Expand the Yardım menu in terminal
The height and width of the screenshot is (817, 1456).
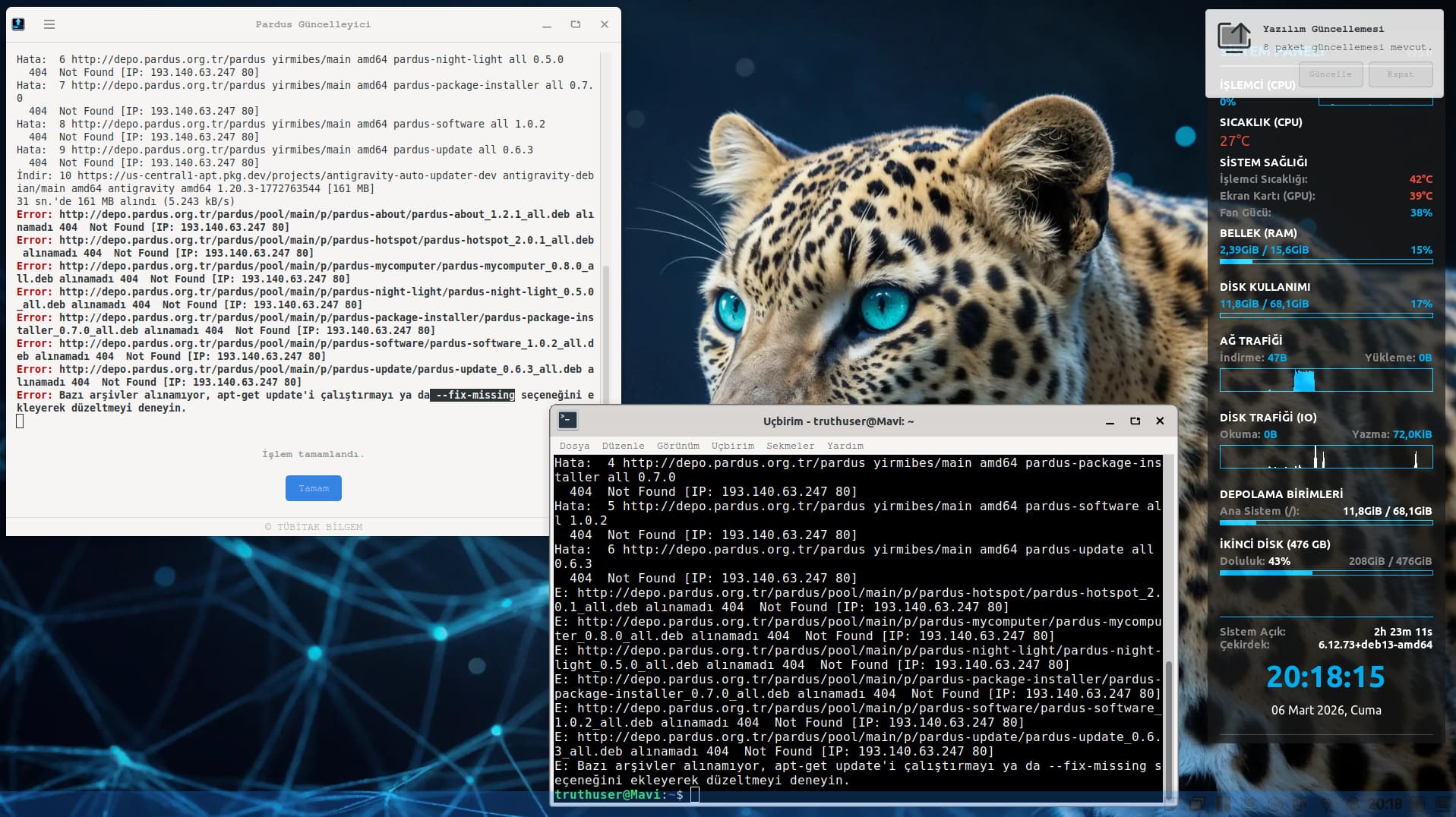[845, 446]
